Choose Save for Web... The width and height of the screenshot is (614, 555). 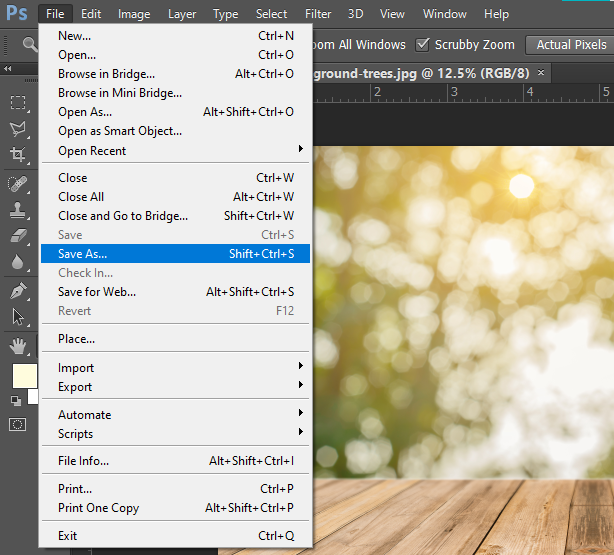[x=175, y=292]
